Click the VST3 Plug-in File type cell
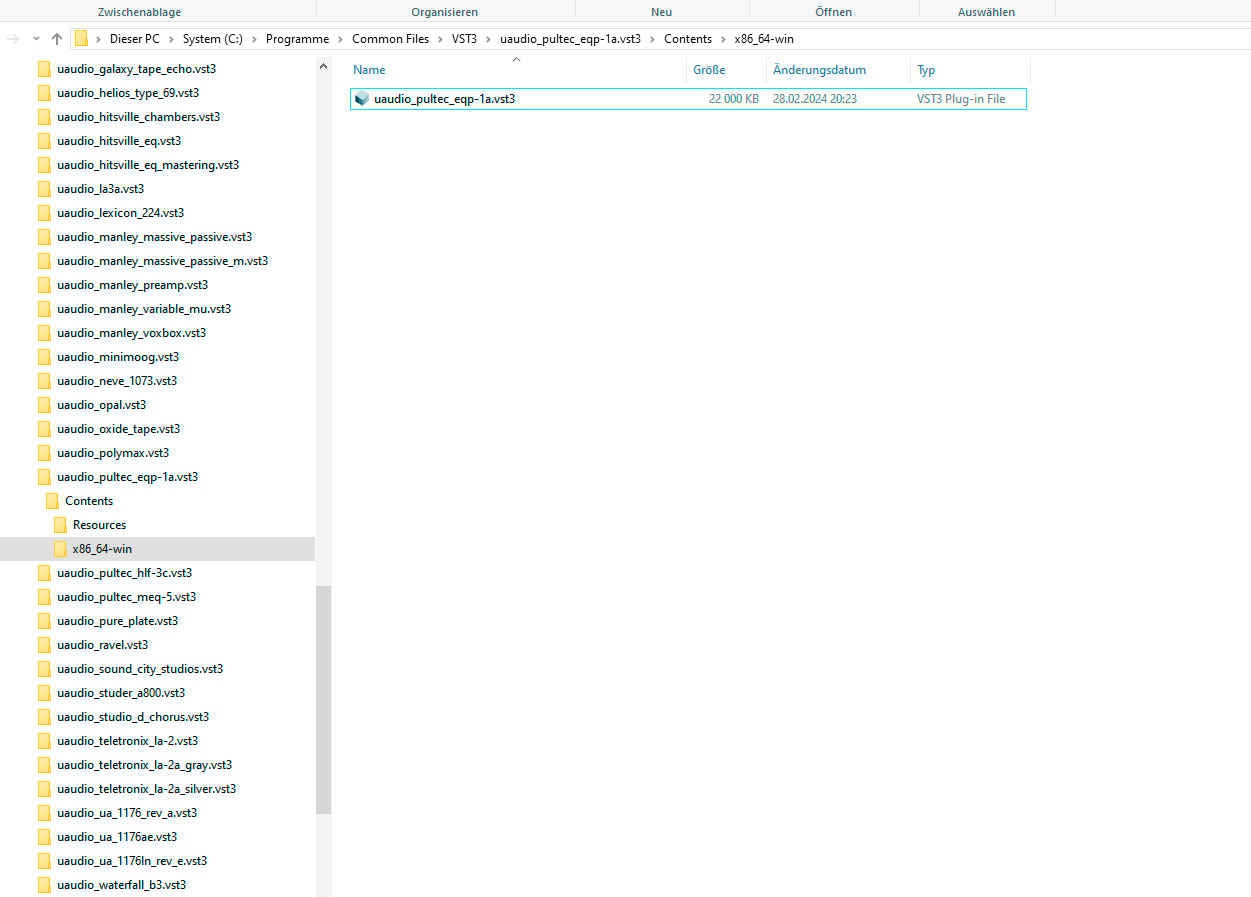The image size is (1251, 897). [961, 99]
